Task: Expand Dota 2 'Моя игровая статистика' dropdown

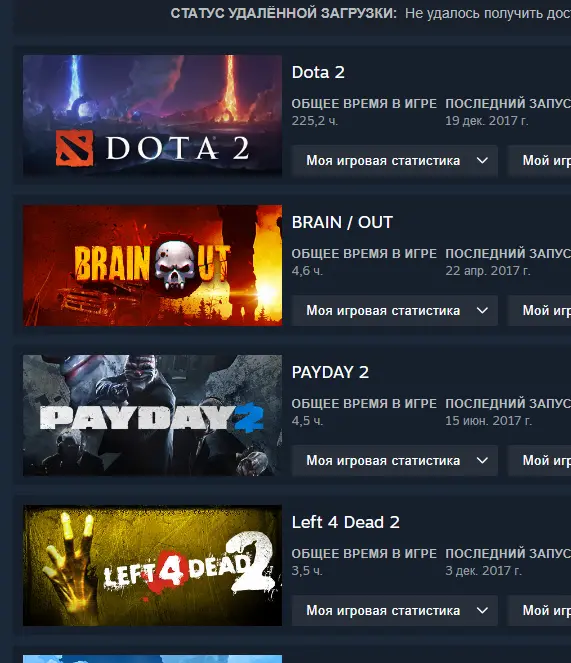Action: click(395, 161)
